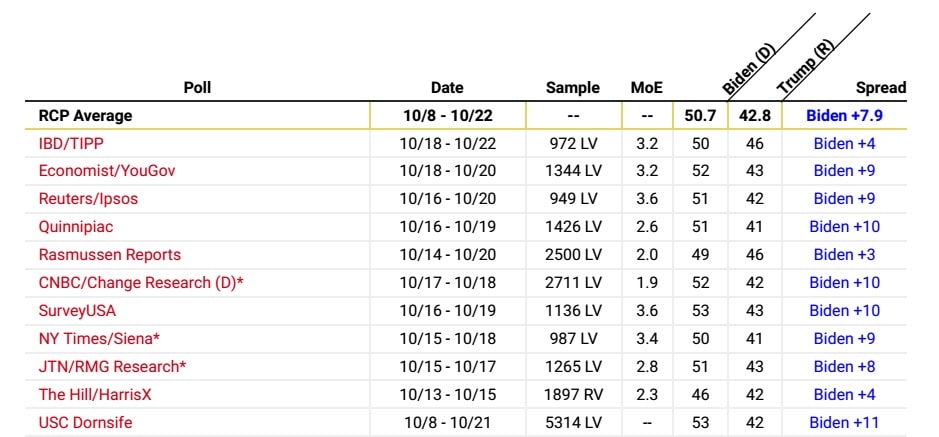Click the Spread column header
This screenshot has width=939, height=437.
(x=880, y=88)
